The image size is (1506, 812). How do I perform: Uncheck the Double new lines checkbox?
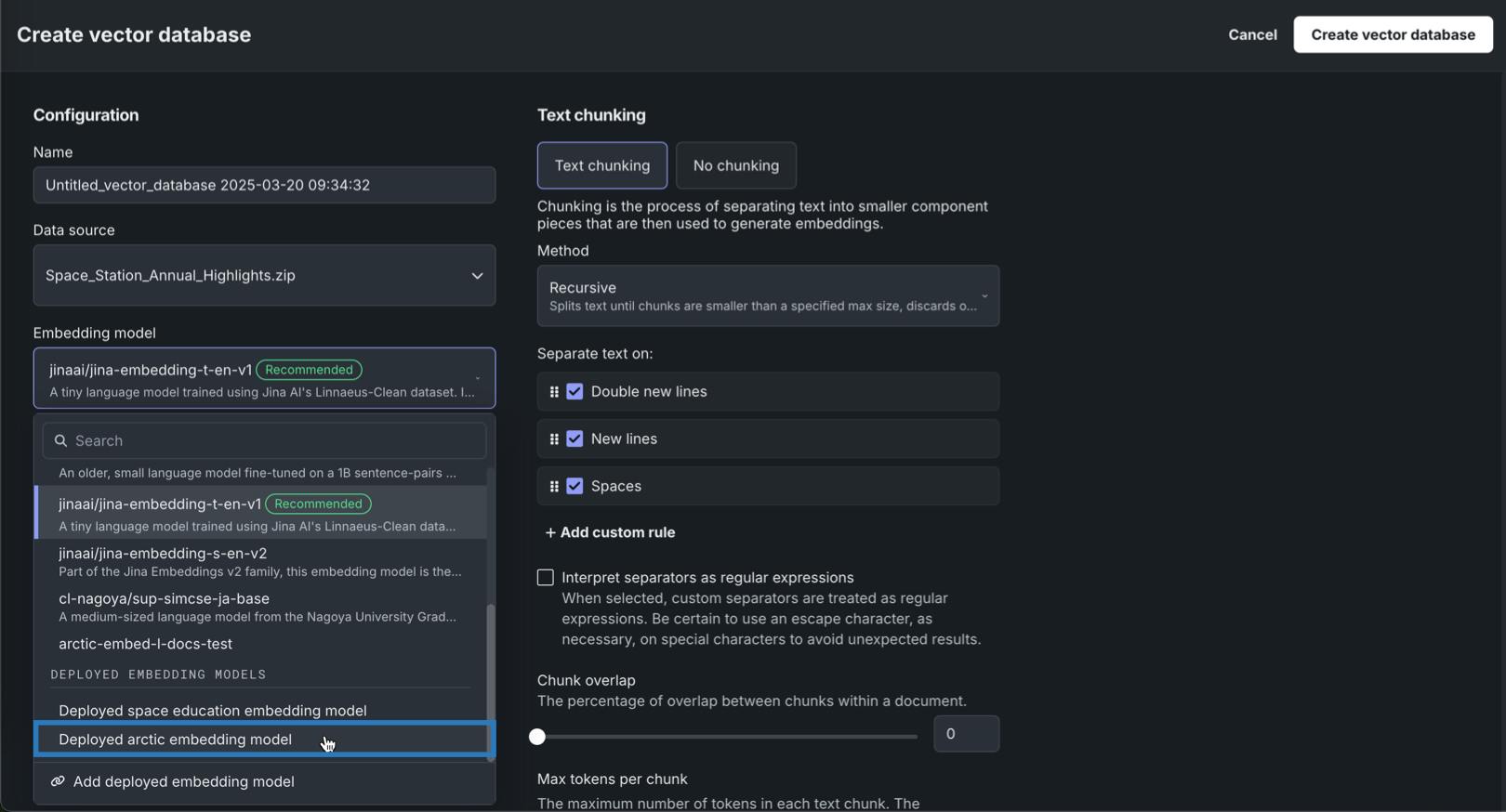[575, 392]
